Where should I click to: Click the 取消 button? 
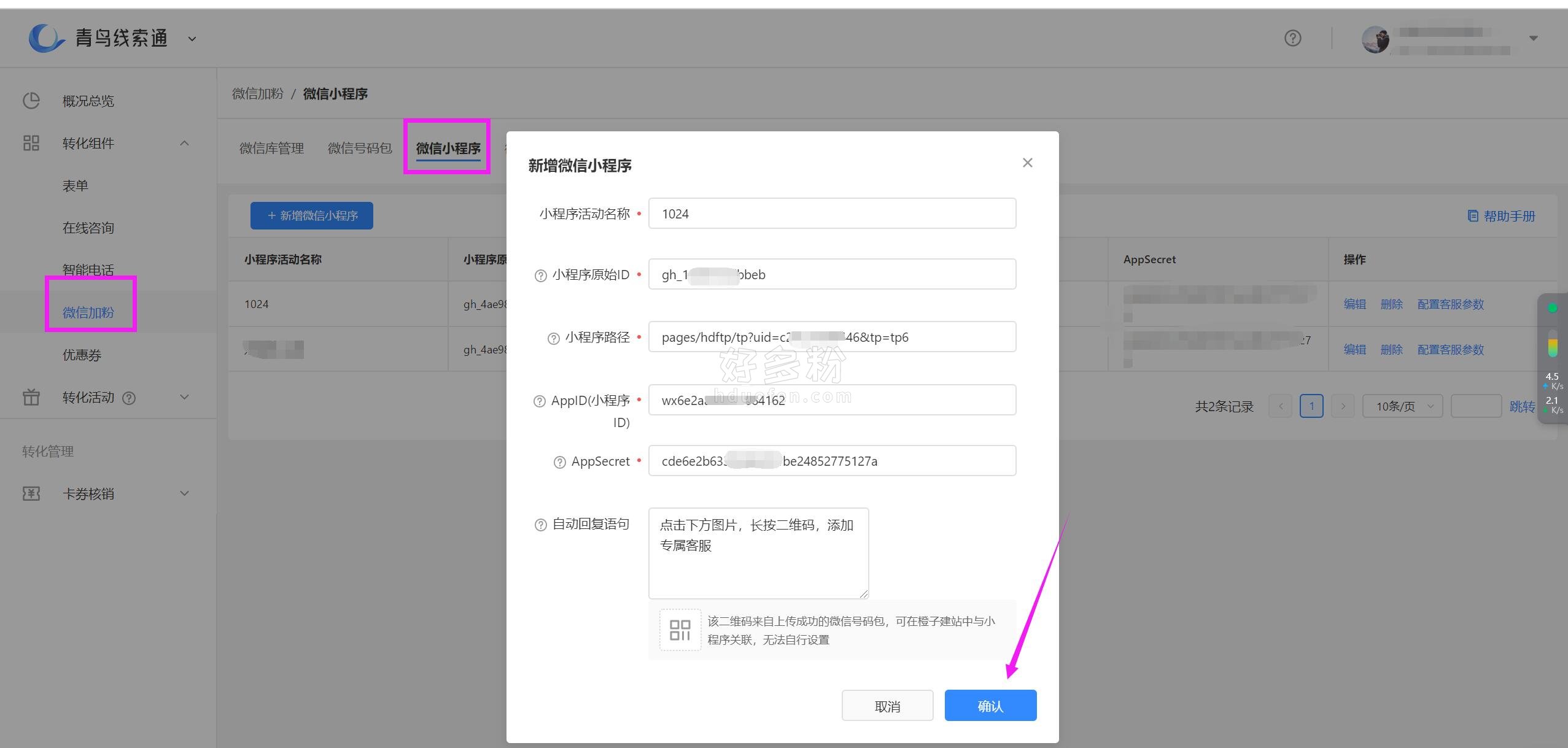[887, 706]
